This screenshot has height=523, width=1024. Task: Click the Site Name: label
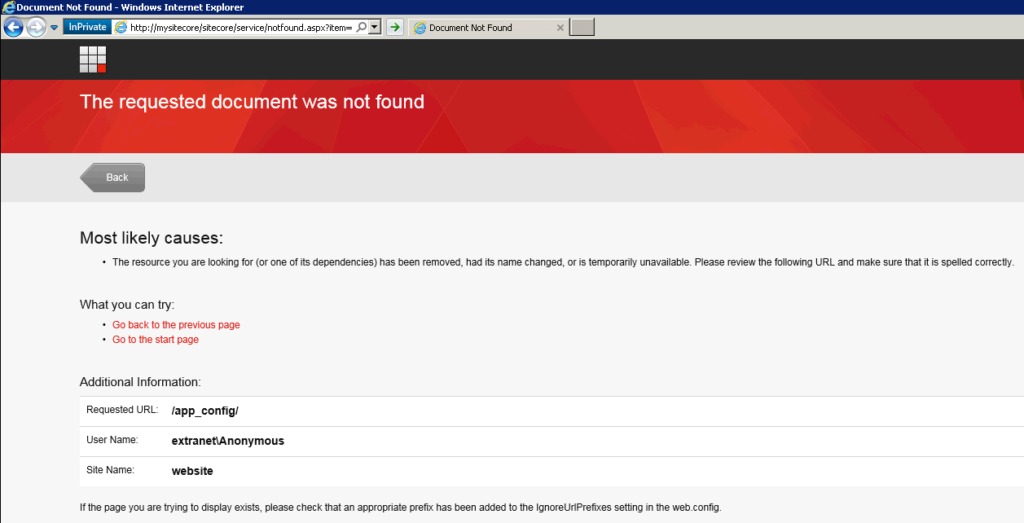click(110, 469)
